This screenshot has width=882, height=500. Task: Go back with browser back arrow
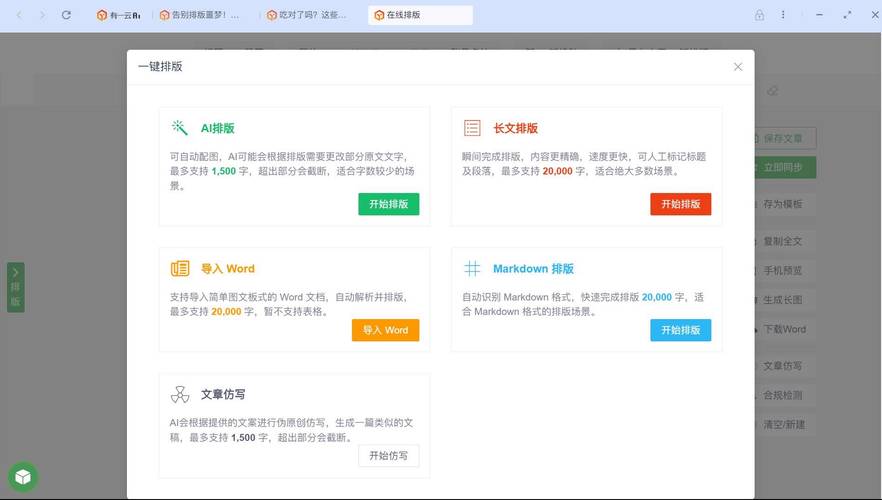pyautogui.click(x=19, y=15)
